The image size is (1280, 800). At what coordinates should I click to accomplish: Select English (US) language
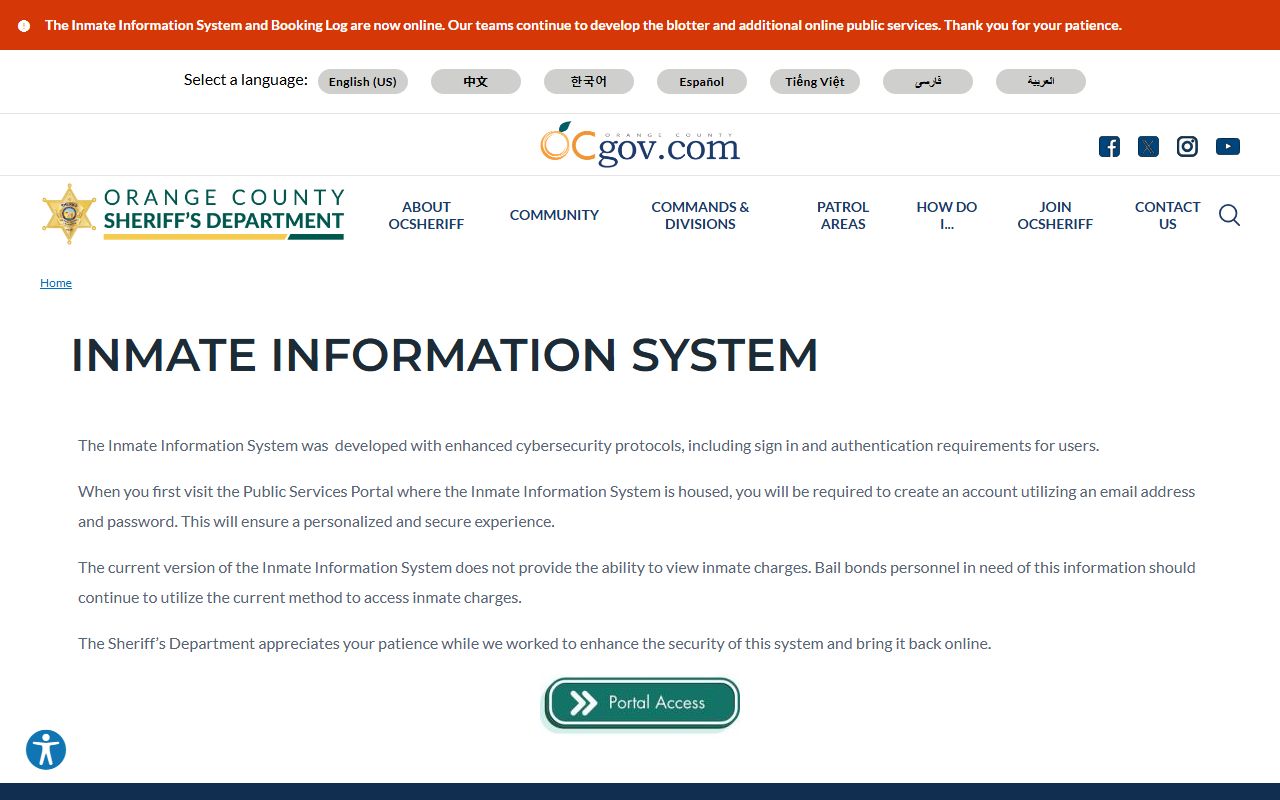363,82
